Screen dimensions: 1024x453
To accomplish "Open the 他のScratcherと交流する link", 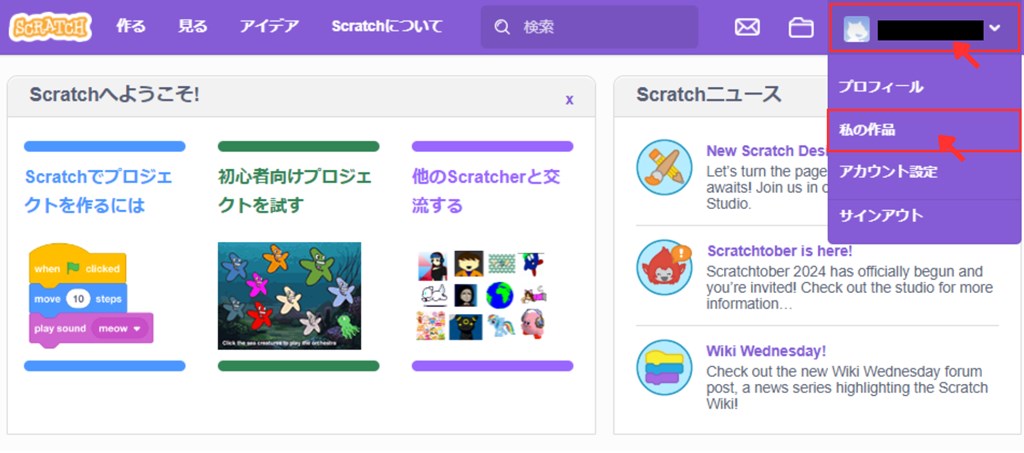I will (486, 191).
